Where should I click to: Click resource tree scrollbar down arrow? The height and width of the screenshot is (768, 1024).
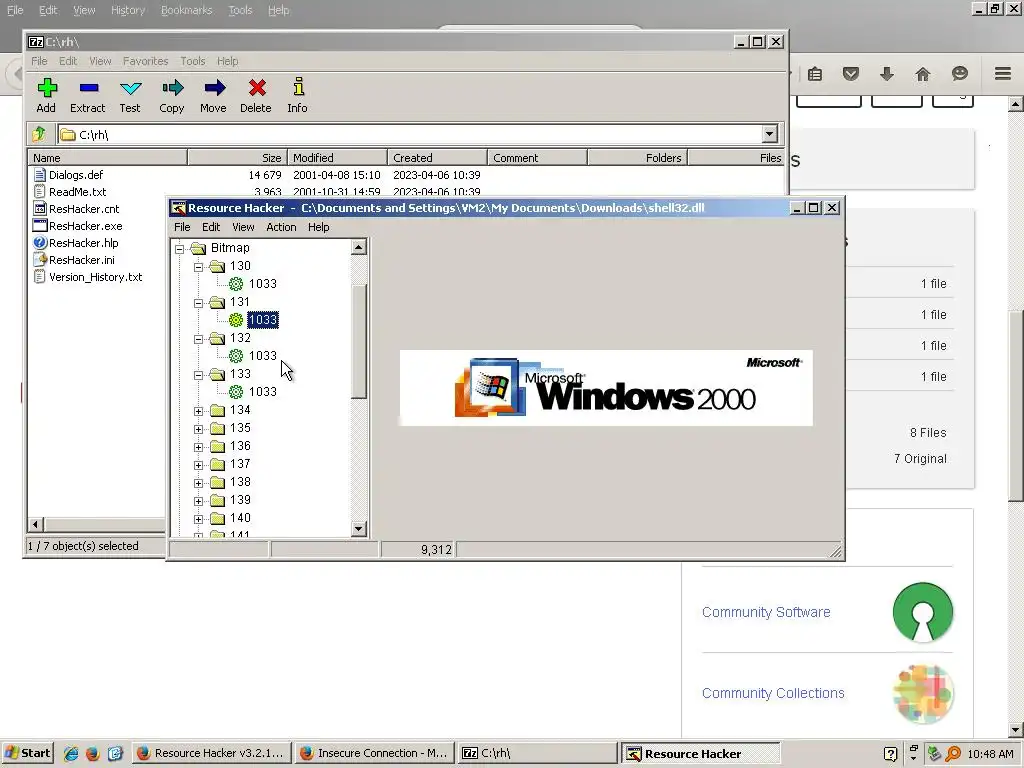[359, 528]
